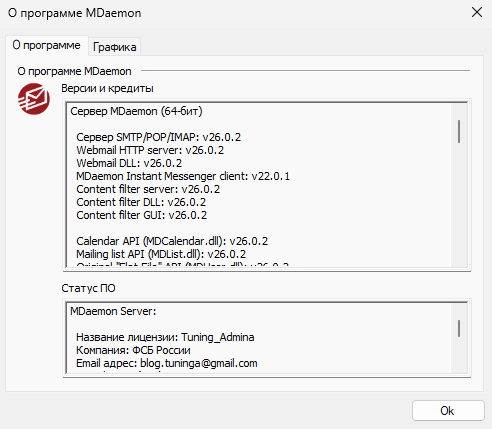The width and height of the screenshot is (492, 429).
Task: Click the Email адрес line in status box
Action: click(x=167, y=363)
